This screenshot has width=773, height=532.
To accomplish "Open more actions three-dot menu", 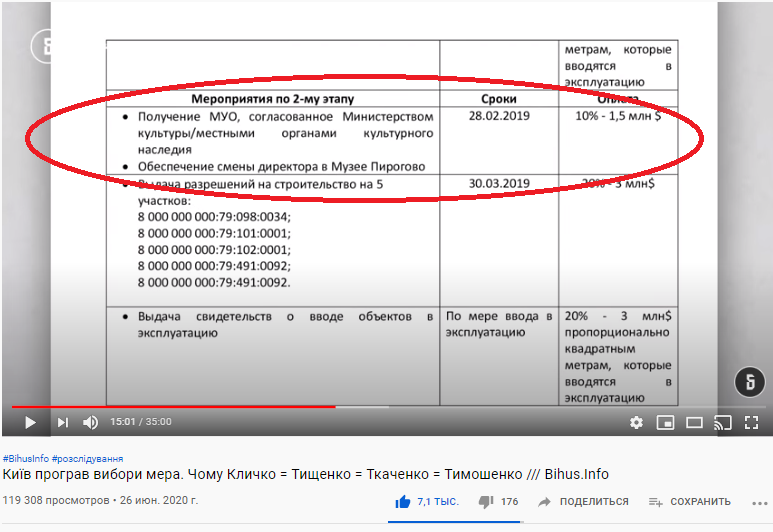I will pyautogui.click(x=760, y=503).
